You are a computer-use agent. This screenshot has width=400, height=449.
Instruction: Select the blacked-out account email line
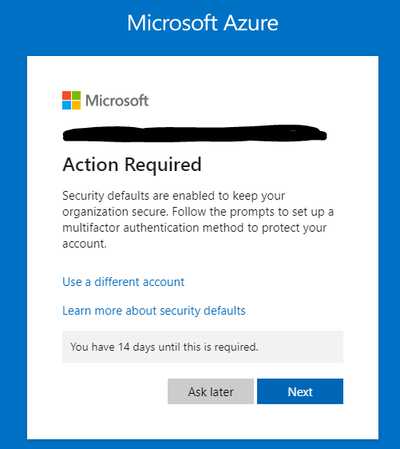point(195,134)
